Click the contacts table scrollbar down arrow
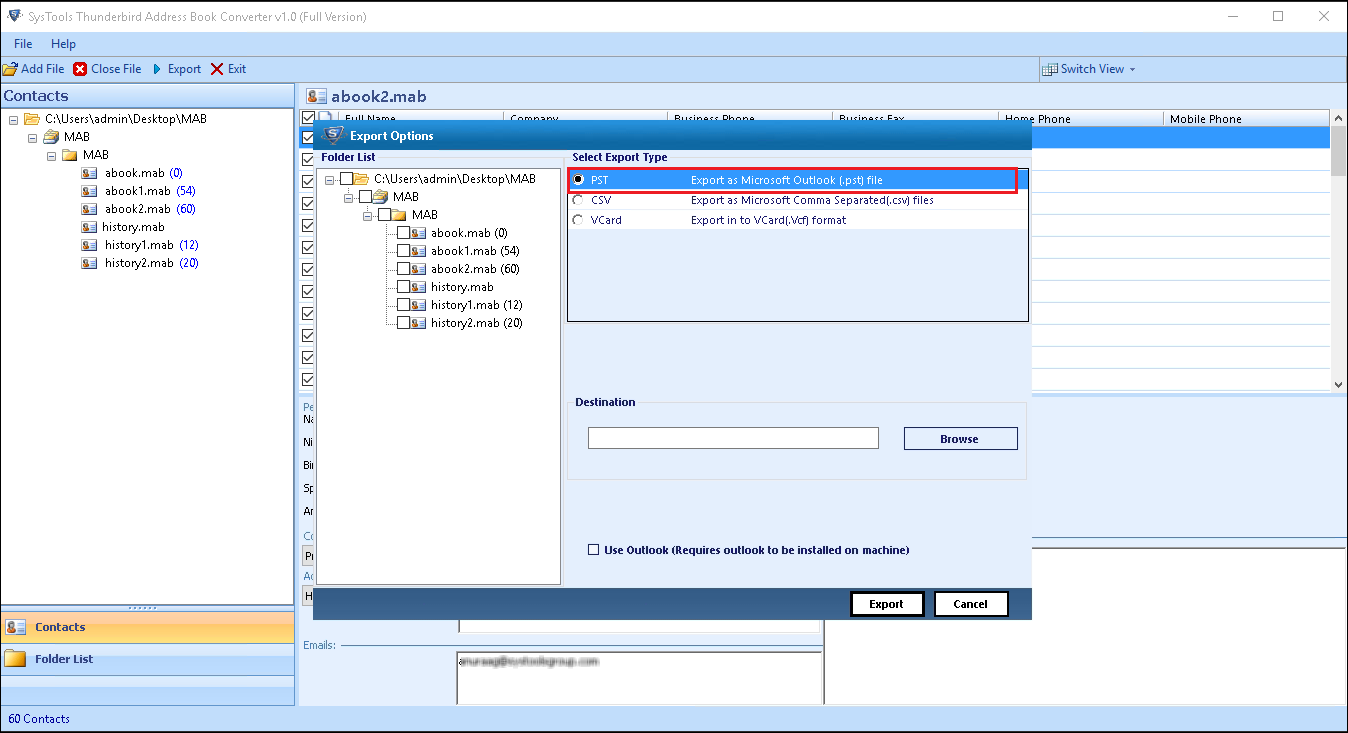 [1339, 384]
